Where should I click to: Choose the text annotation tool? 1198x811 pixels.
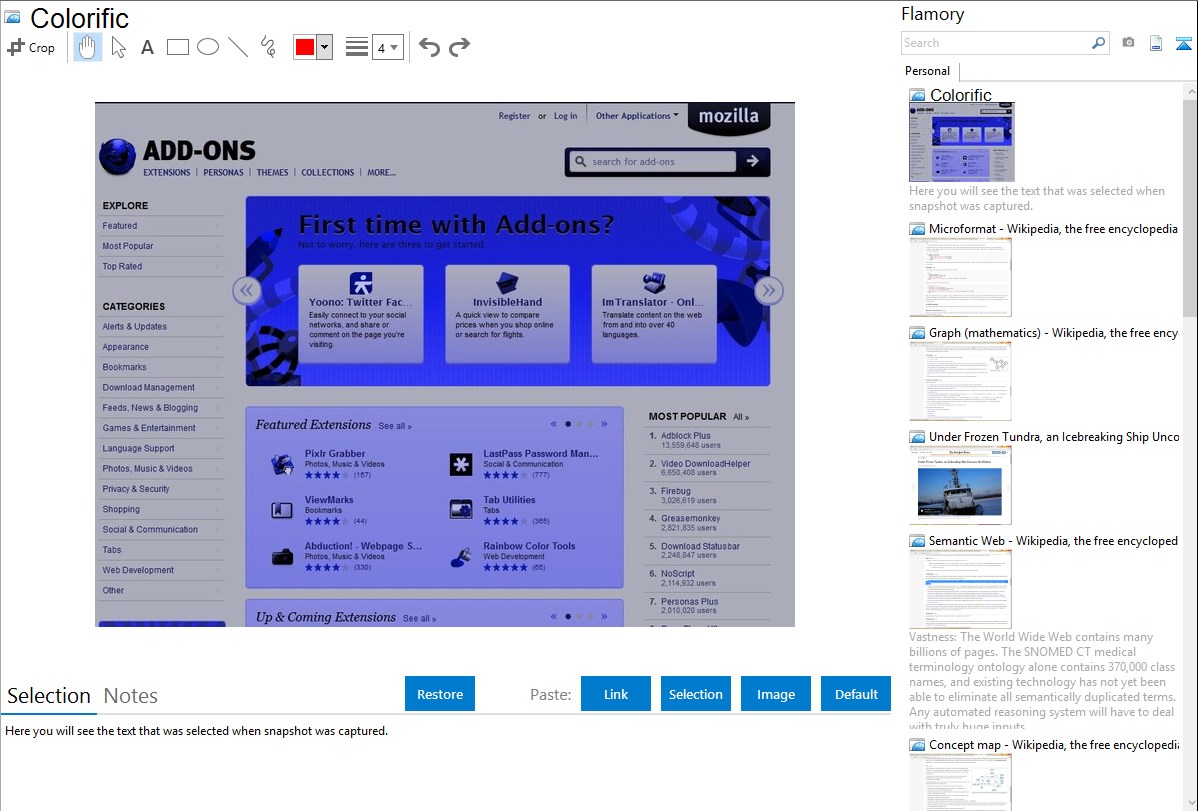[x=147, y=47]
